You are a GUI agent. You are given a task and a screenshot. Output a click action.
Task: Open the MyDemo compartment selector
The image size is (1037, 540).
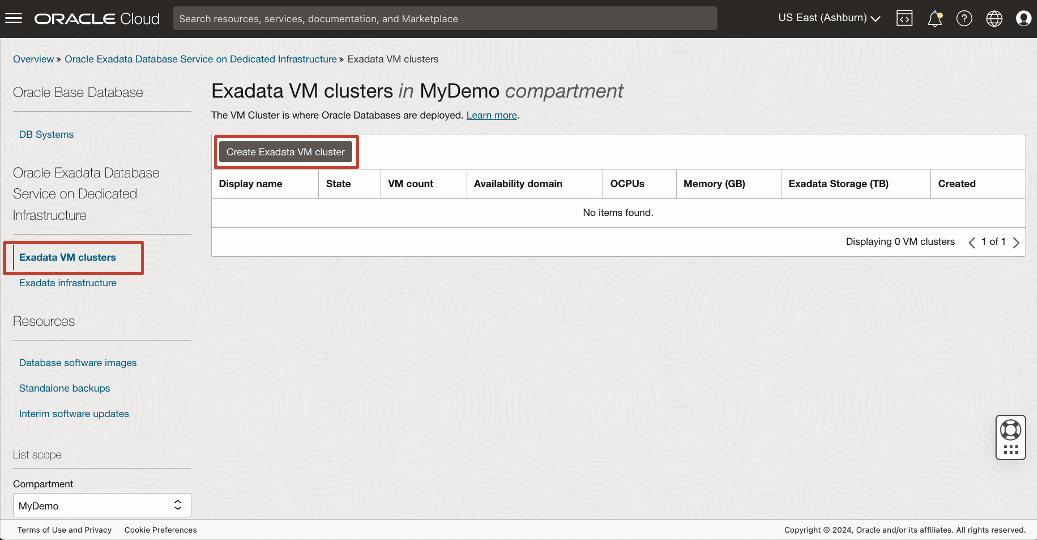(102, 506)
